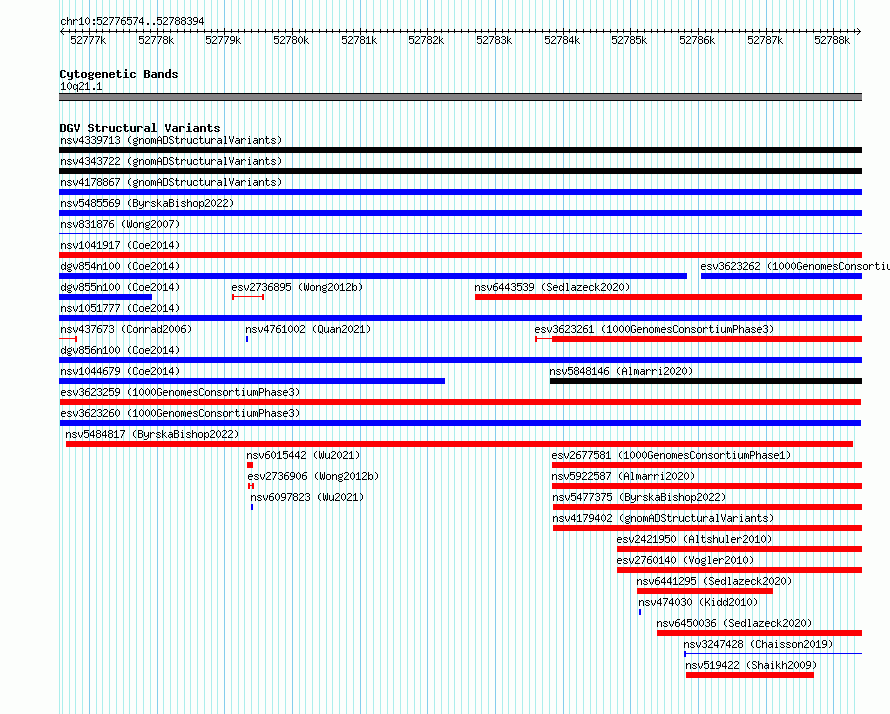This screenshot has width=890, height=714.
Task: Click the chr10:52776574..52788394 region label
Action: point(132,21)
